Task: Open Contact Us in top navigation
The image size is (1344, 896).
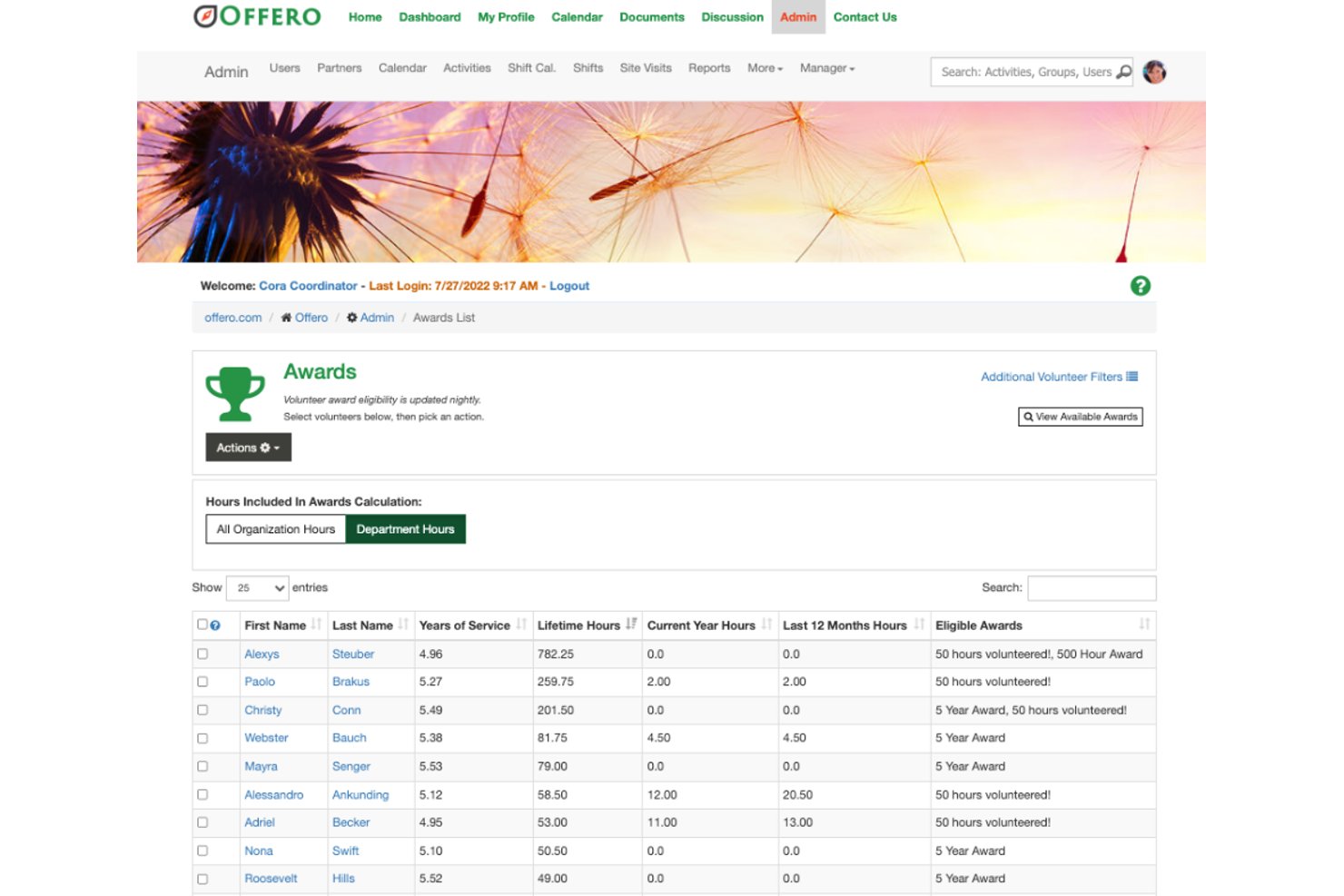Action: [865, 17]
